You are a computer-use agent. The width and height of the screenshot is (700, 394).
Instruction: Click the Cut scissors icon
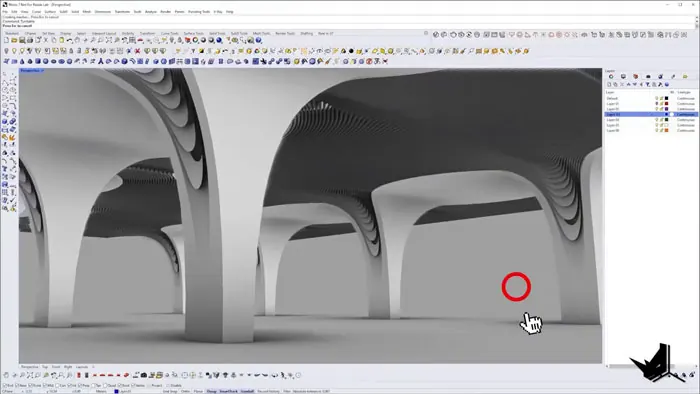(46, 40)
